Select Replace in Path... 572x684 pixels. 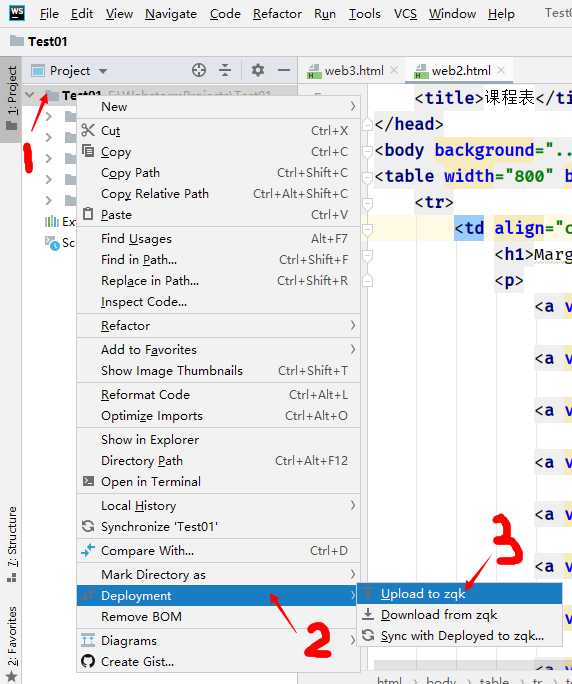click(x=218, y=280)
